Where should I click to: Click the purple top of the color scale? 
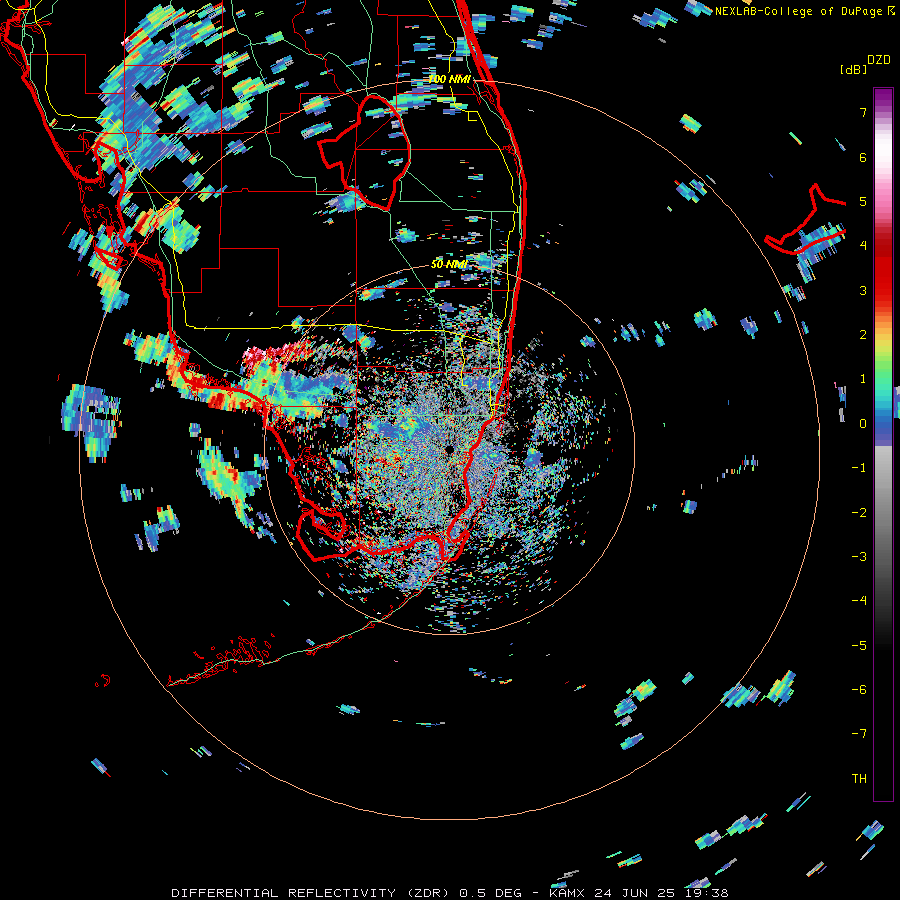883,98
